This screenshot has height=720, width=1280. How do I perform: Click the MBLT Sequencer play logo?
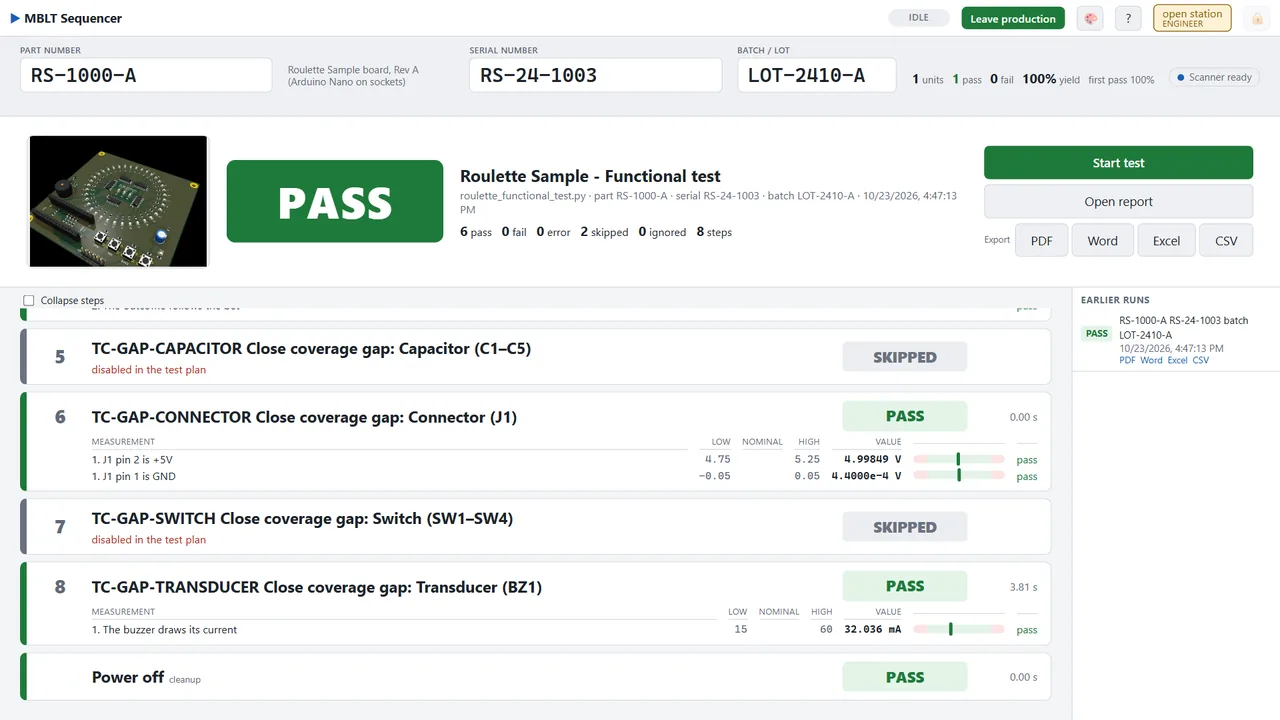[x=15, y=18]
